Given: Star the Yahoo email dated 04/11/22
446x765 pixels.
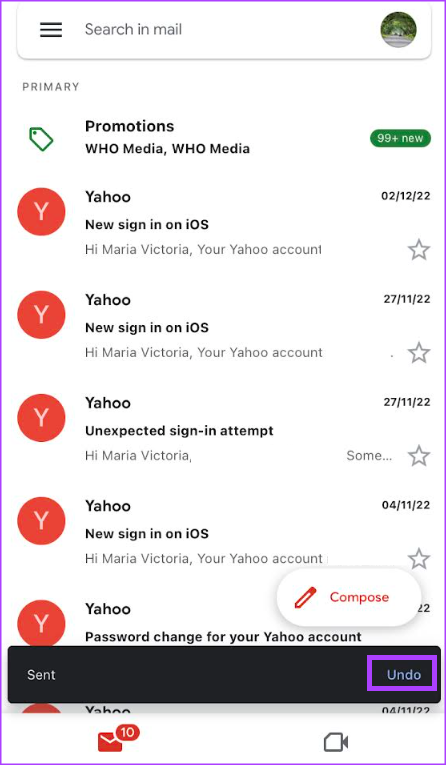Looking at the screenshot, I should point(419,559).
